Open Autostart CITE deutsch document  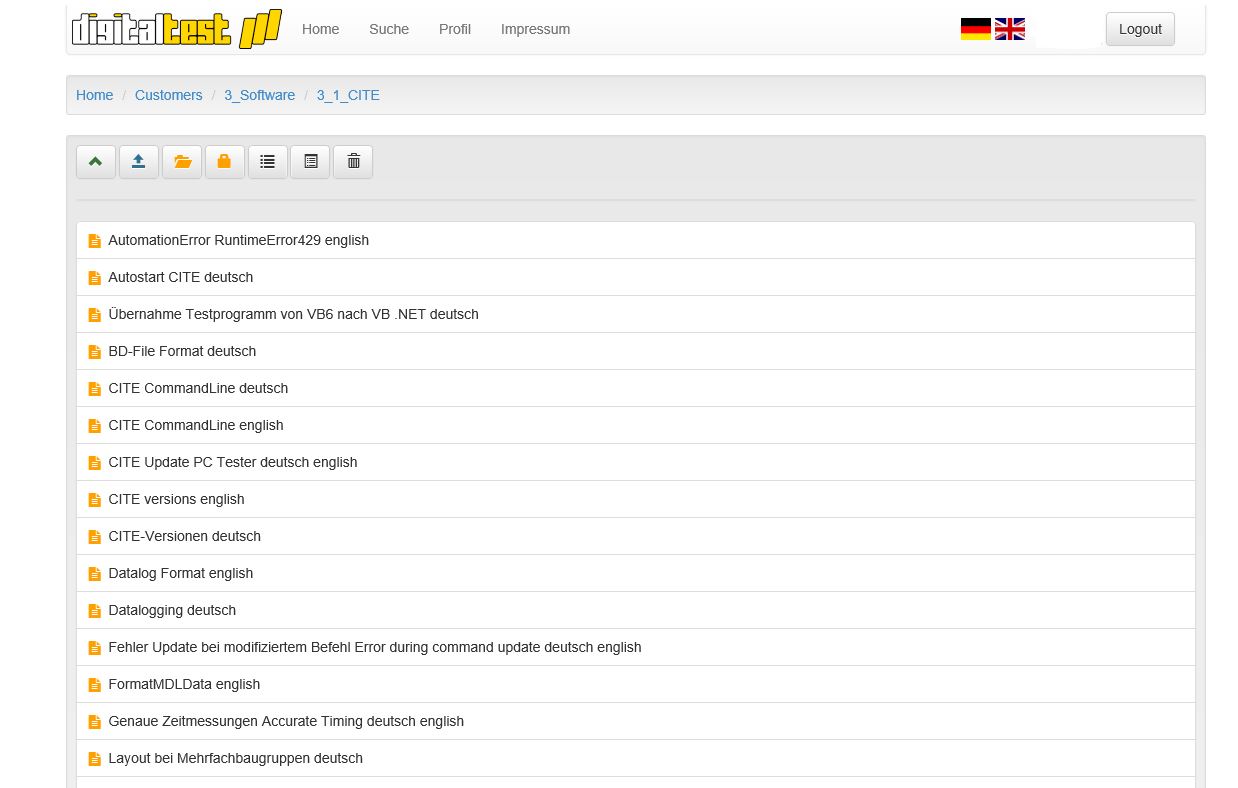(181, 277)
